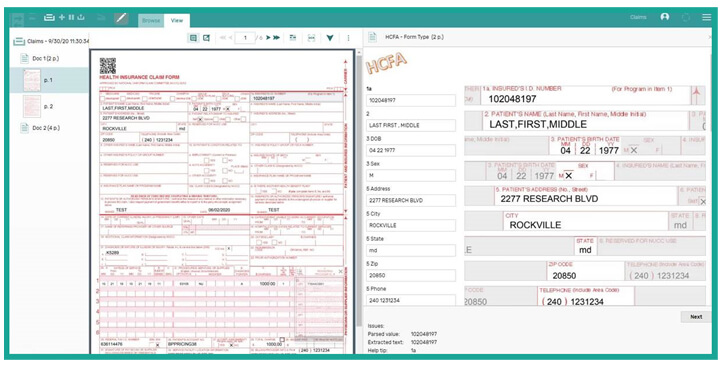This screenshot has height=366, width=722.
Task: Edit the 5 City field ROCKVILLE
Action: 411,225
